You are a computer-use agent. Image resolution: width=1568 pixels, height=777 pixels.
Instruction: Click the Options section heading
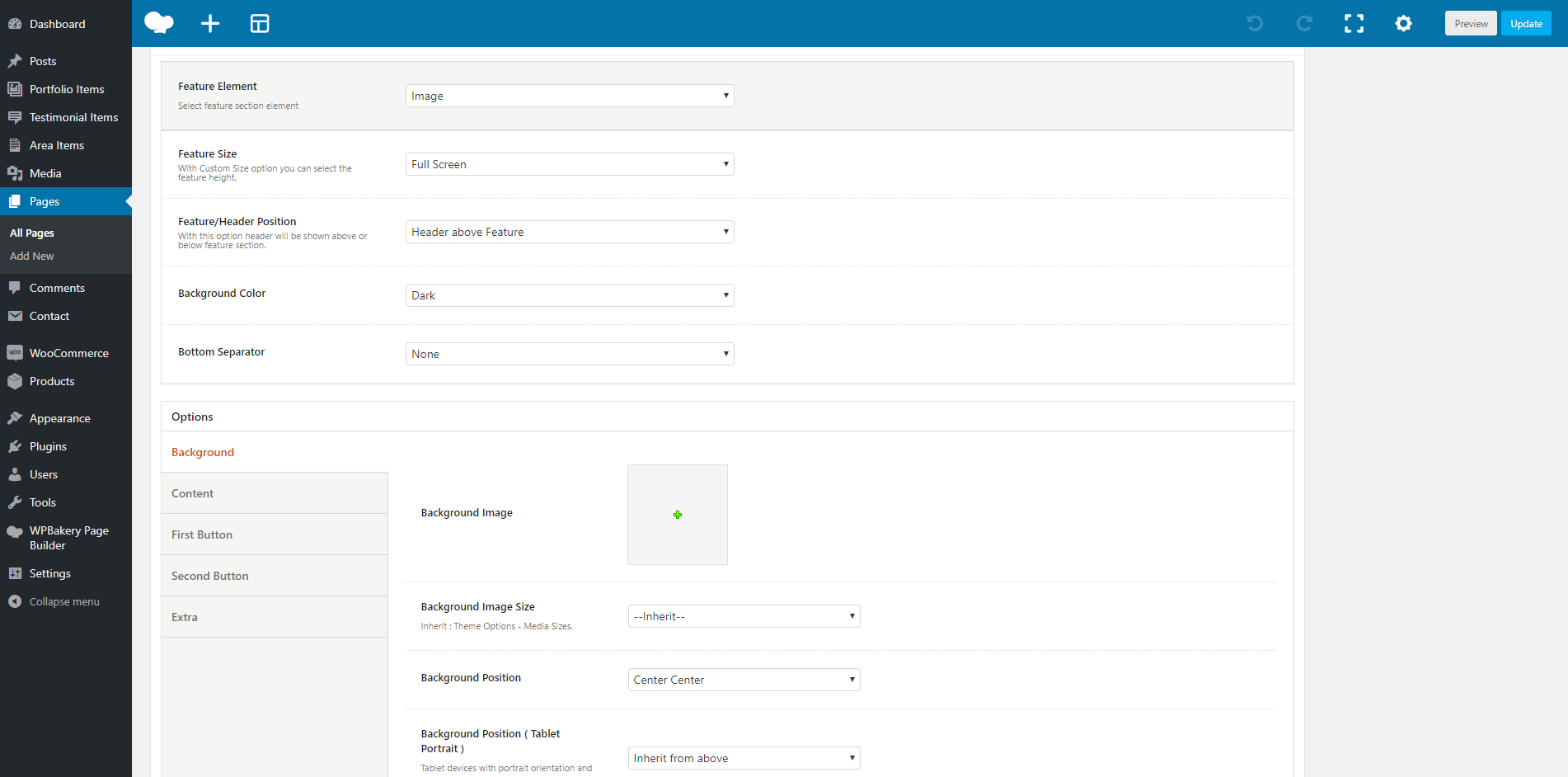[x=192, y=417]
